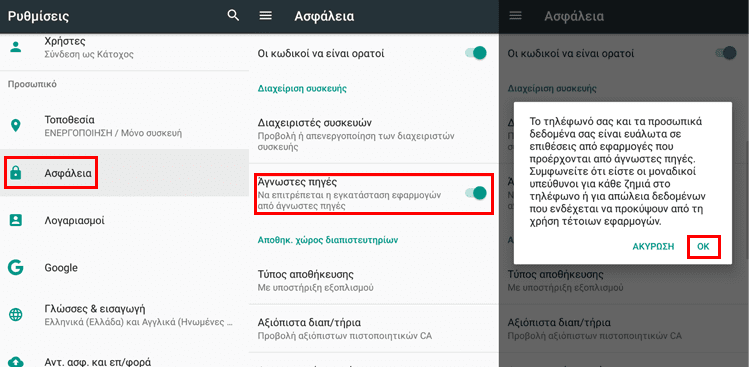750x367 pixels.
Task: Tap the Χρήστες person icon
Action: tap(16, 47)
